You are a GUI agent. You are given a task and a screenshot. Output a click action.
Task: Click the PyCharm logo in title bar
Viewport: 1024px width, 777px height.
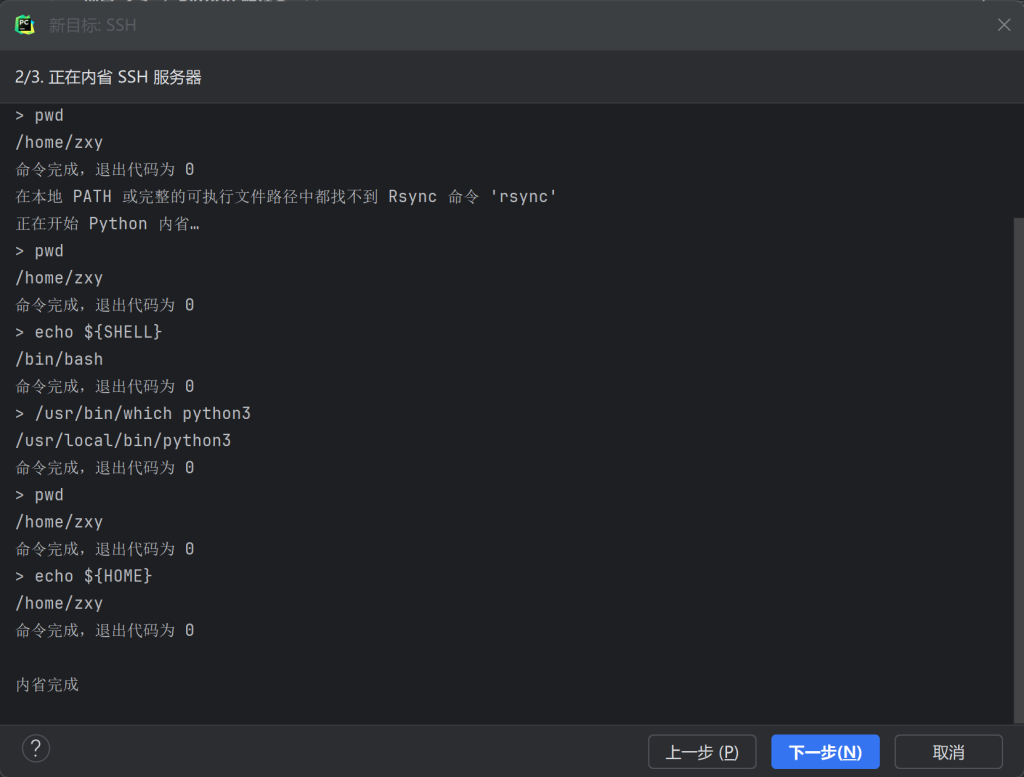click(25, 25)
